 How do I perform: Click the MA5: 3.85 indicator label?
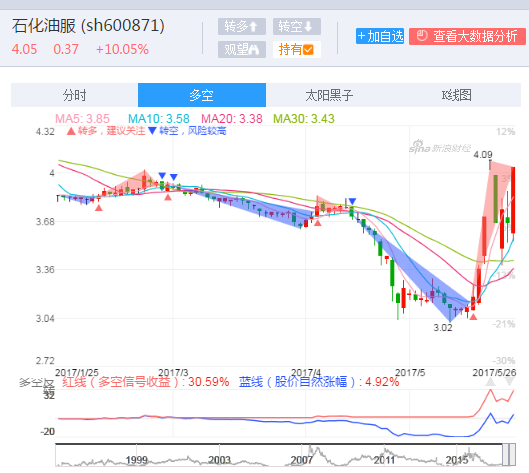82,119
